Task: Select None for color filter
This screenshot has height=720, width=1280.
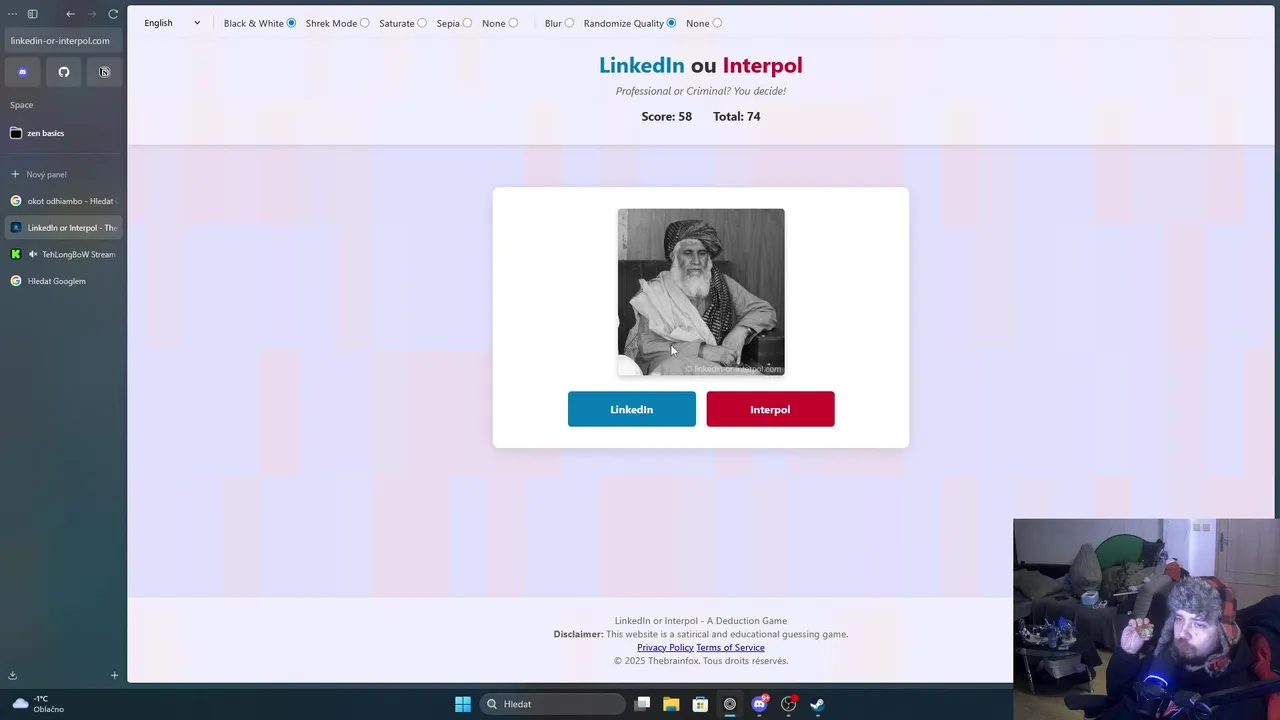Action: click(513, 23)
